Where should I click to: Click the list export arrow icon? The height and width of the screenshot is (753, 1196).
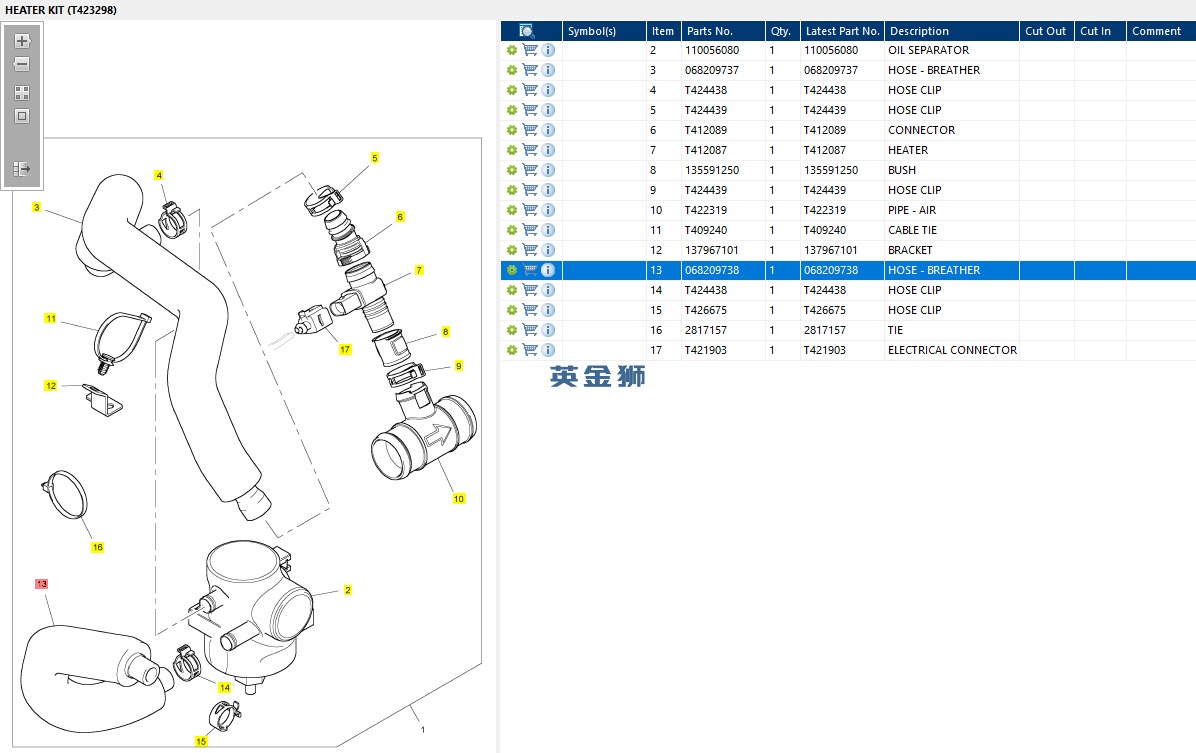(x=22, y=169)
